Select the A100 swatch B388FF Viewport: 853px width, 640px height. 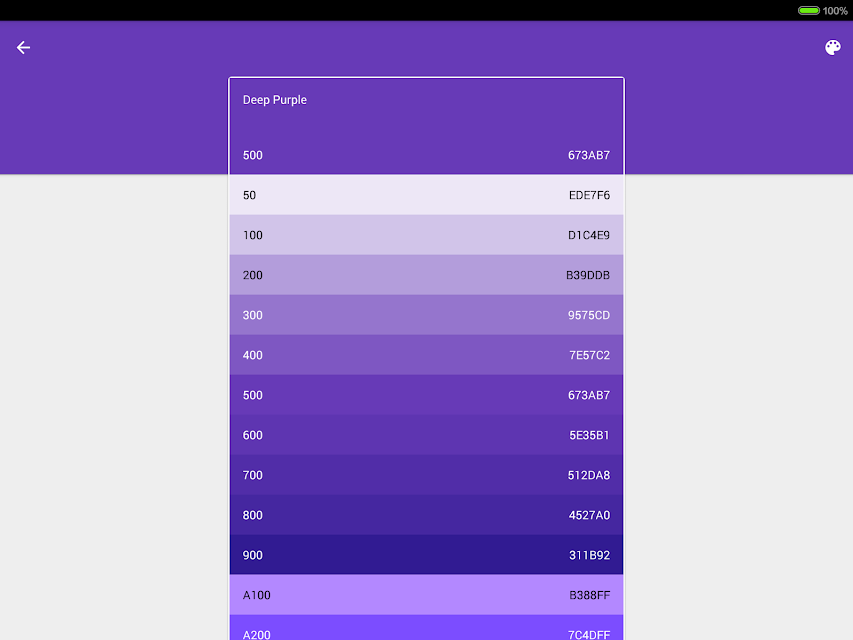click(426, 595)
